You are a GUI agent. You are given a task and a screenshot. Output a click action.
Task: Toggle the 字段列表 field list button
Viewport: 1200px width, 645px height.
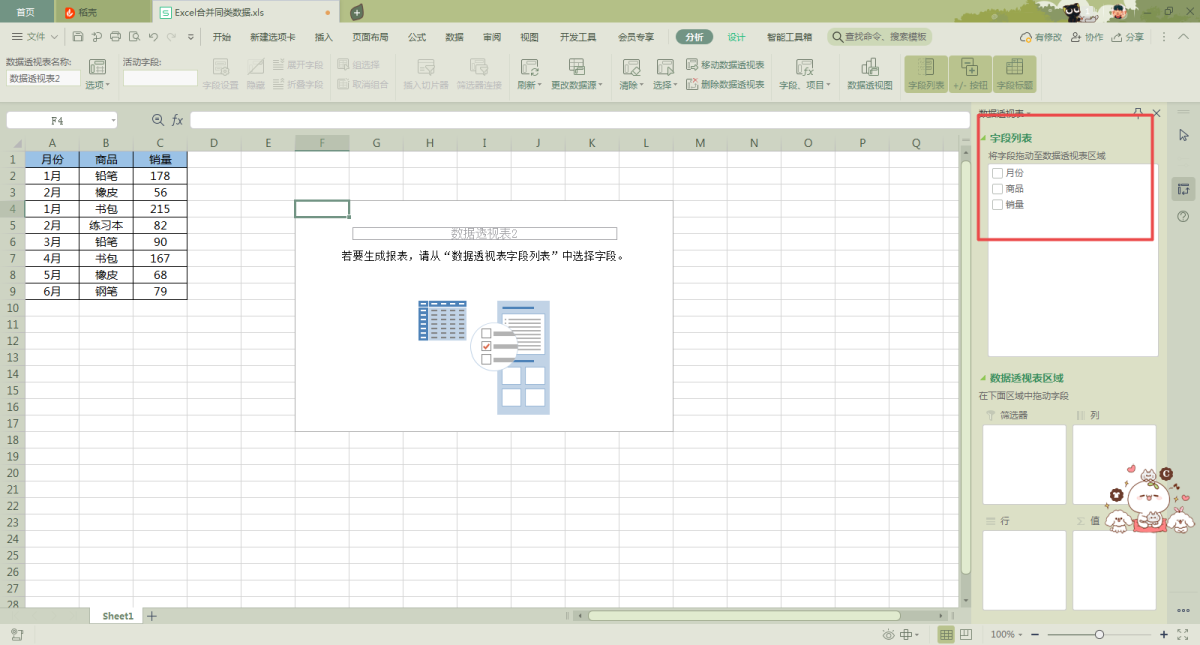click(925, 73)
